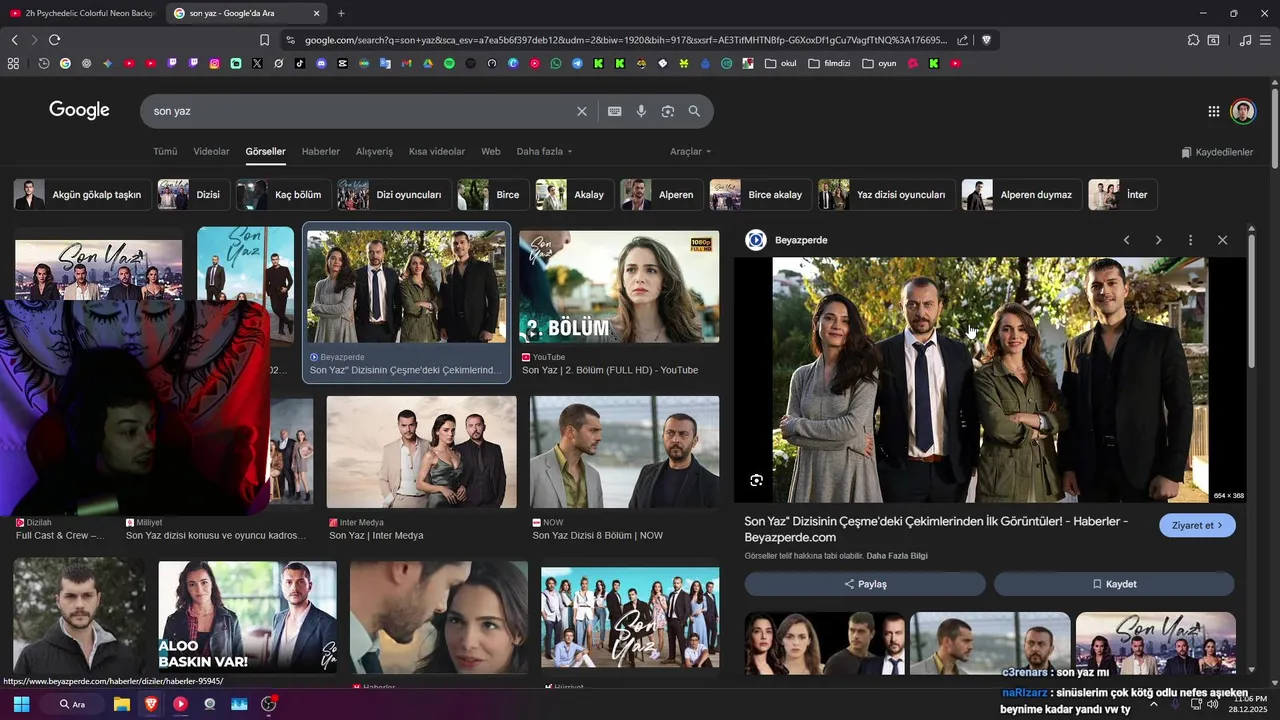1280x720 pixels.
Task: Switch to the Haberler tab
Action: pos(321,152)
